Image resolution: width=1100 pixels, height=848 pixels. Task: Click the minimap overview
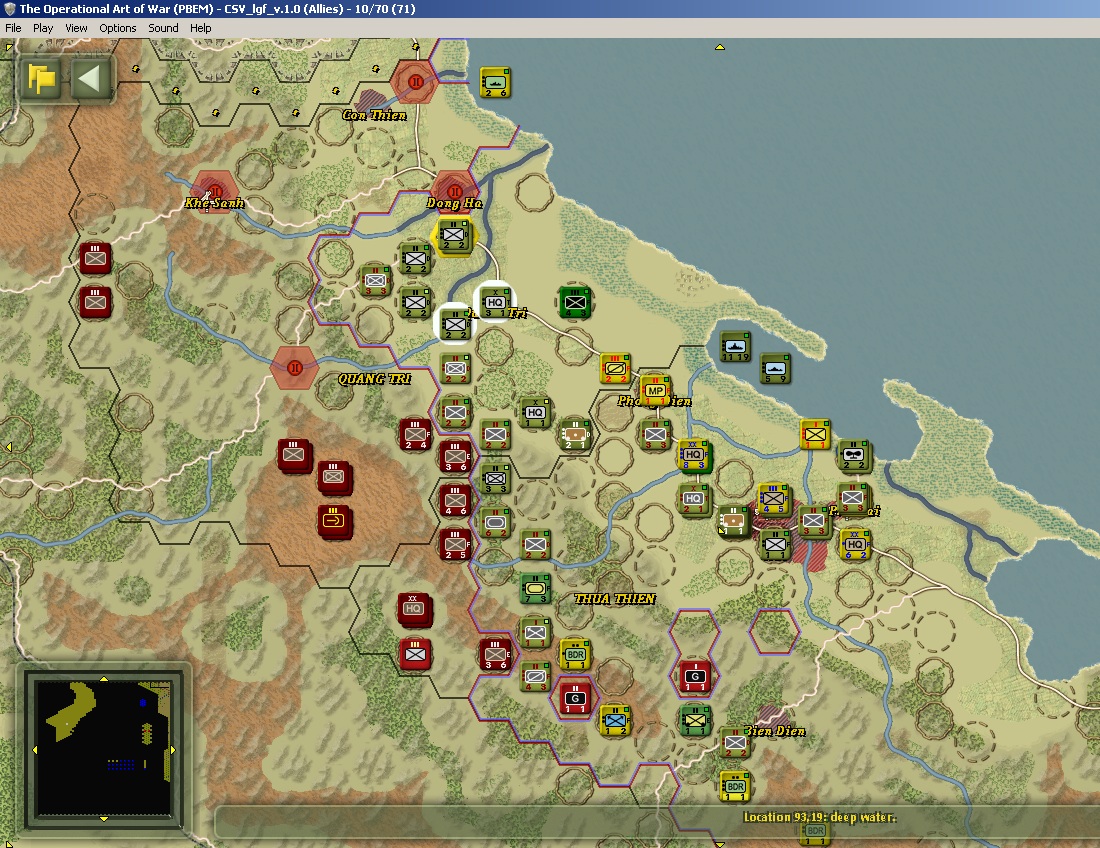(104, 747)
